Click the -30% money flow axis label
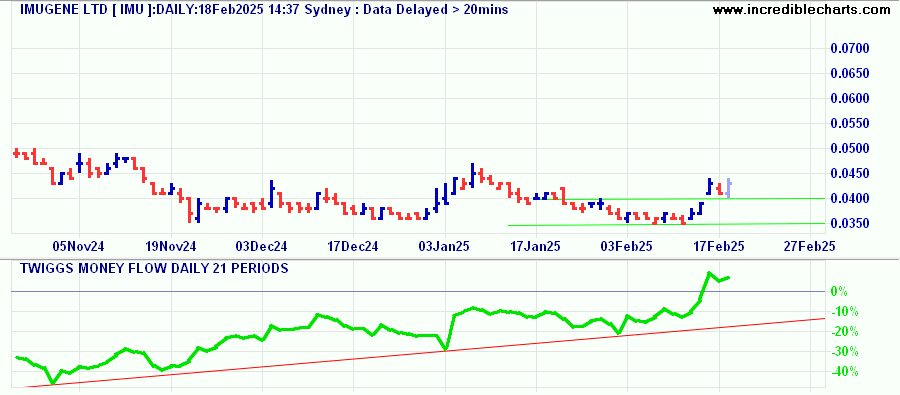900x395 pixels. coord(844,352)
